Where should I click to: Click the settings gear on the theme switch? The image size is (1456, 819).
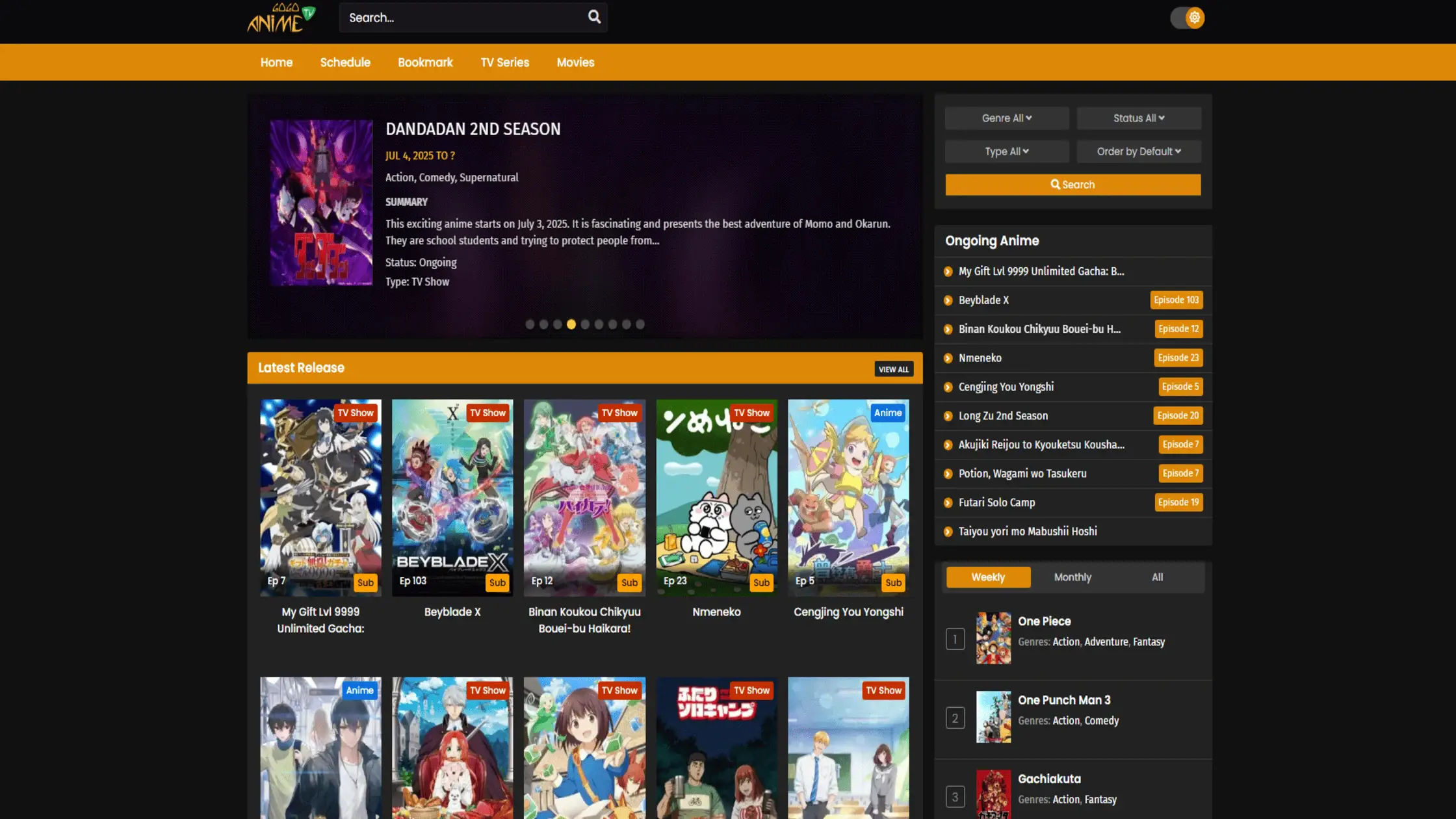[1196, 18]
